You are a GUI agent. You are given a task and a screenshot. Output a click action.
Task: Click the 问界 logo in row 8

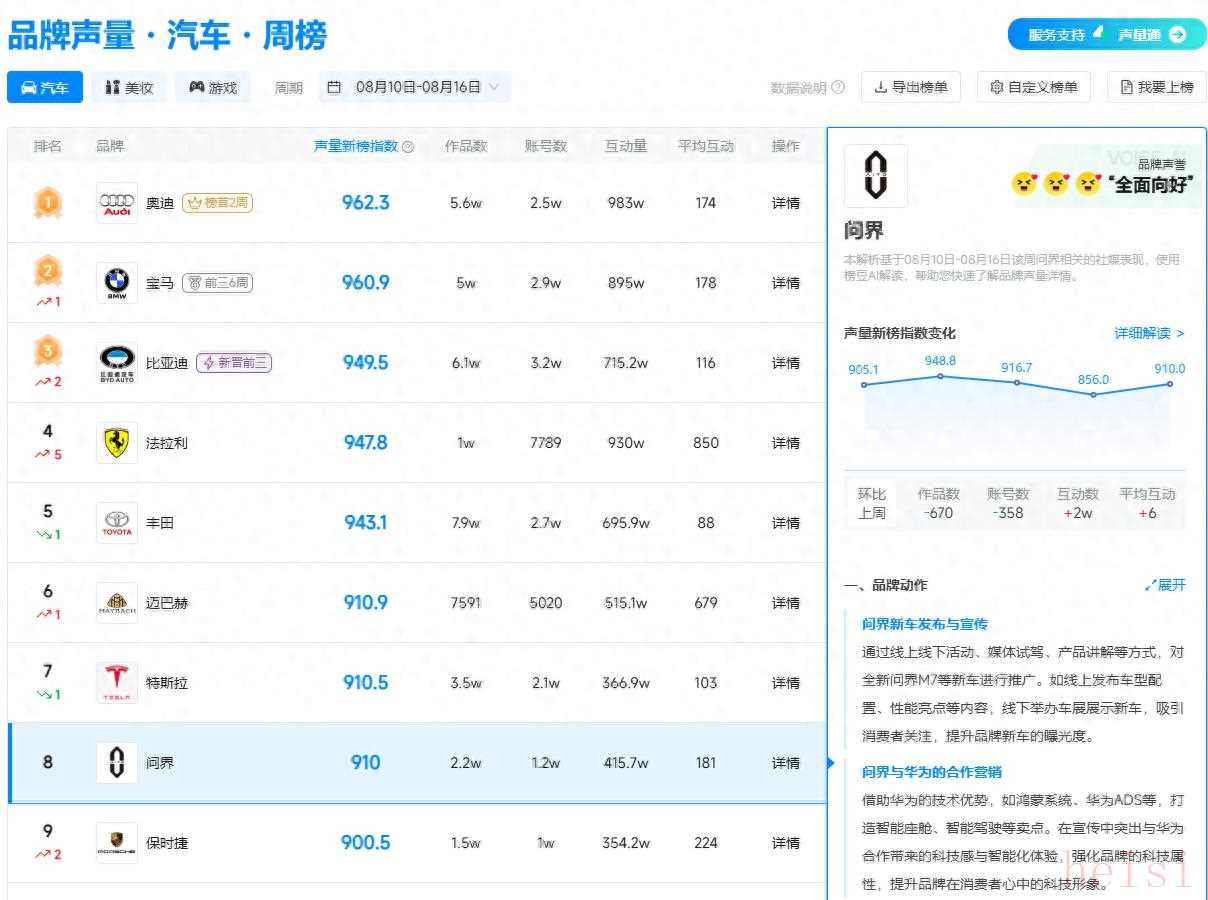pyautogui.click(x=117, y=763)
